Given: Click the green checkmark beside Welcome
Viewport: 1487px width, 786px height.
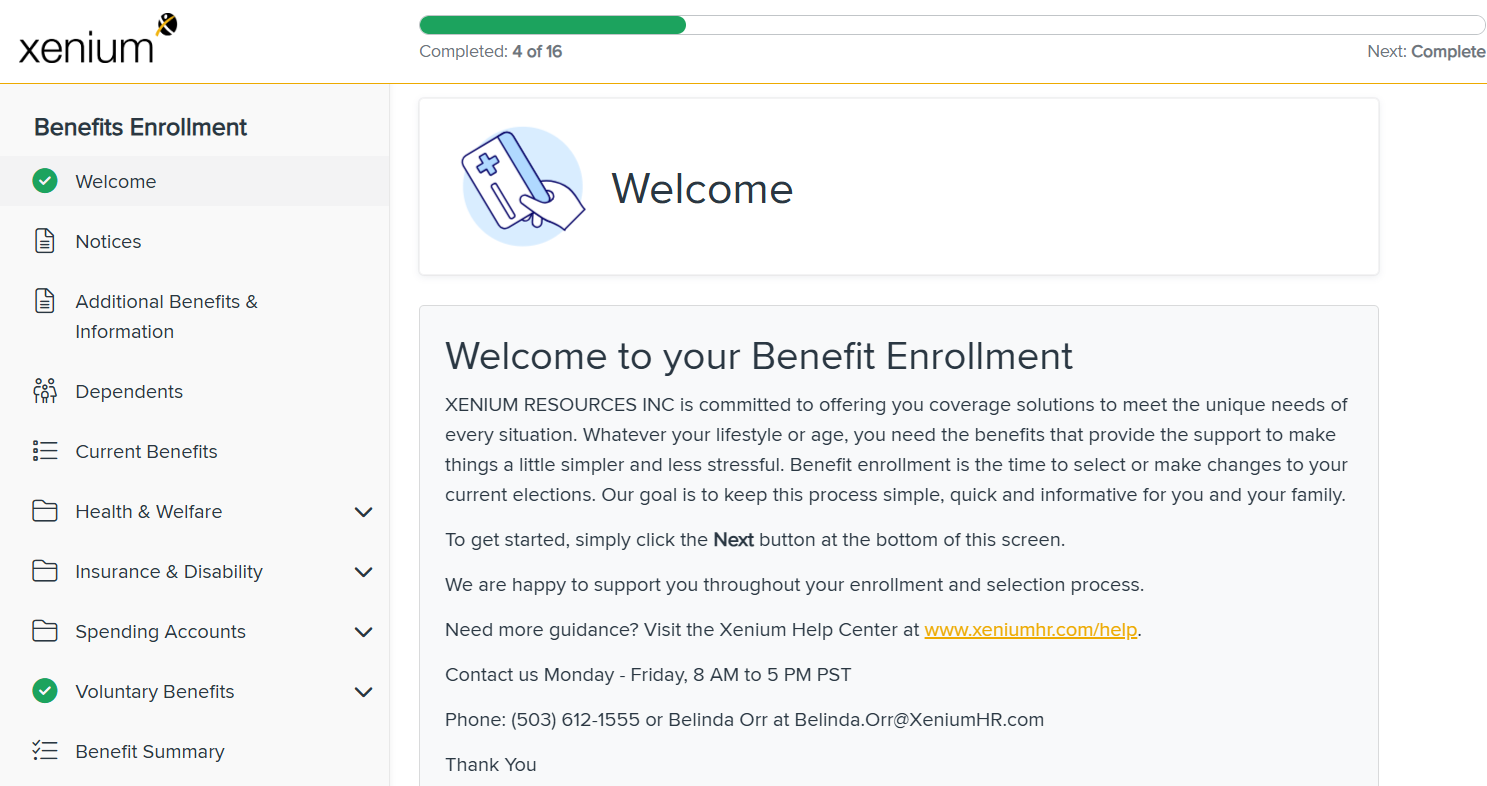Looking at the screenshot, I should pyautogui.click(x=45, y=181).
